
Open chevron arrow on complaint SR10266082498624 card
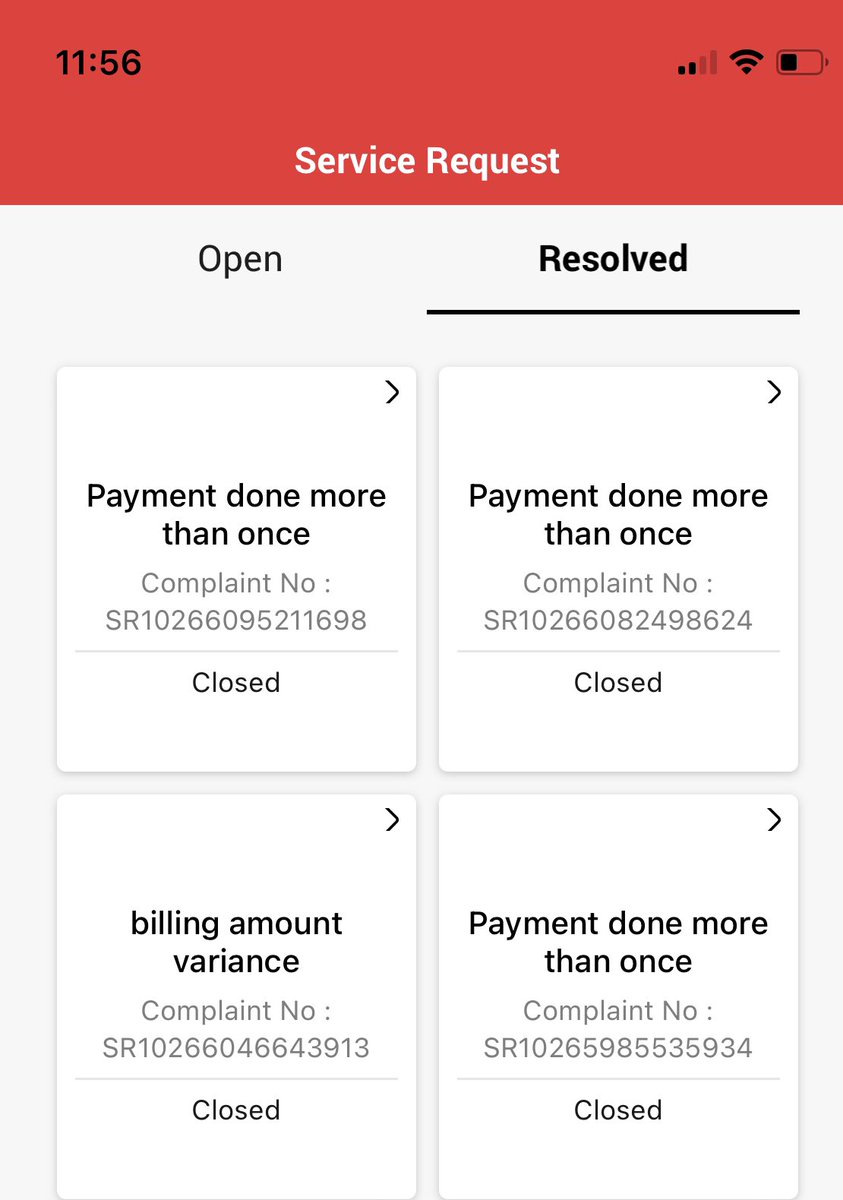click(774, 393)
